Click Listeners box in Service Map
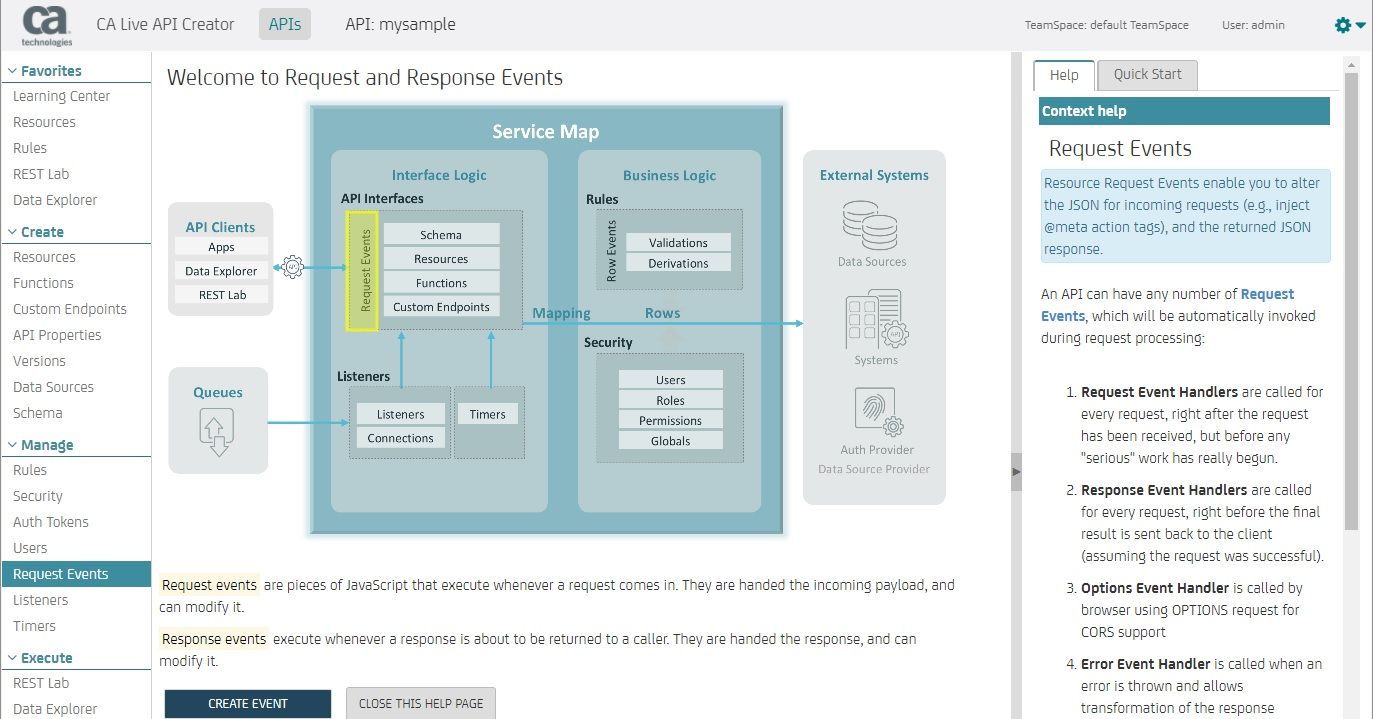The height and width of the screenshot is (719, 1373). pyautogui.click(x=400, y=414)
